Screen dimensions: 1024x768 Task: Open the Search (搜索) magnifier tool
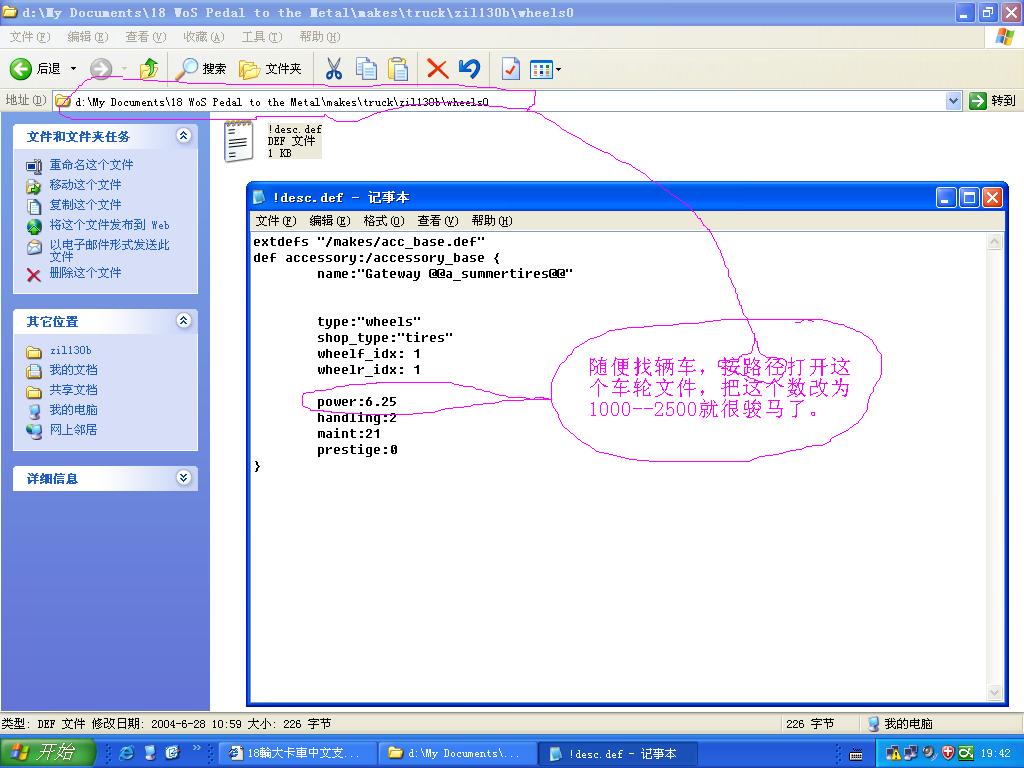[x=188, y=68]
